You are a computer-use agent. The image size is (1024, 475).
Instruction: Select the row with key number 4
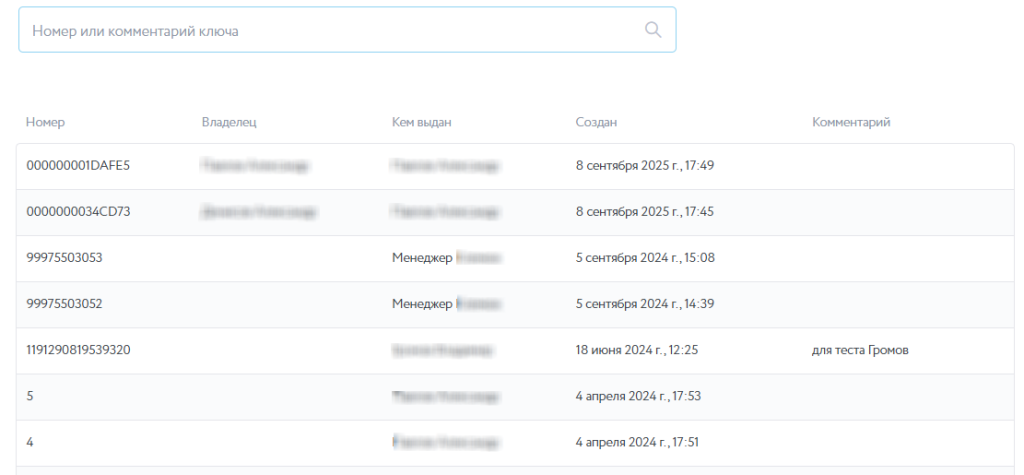pos(30,442)
